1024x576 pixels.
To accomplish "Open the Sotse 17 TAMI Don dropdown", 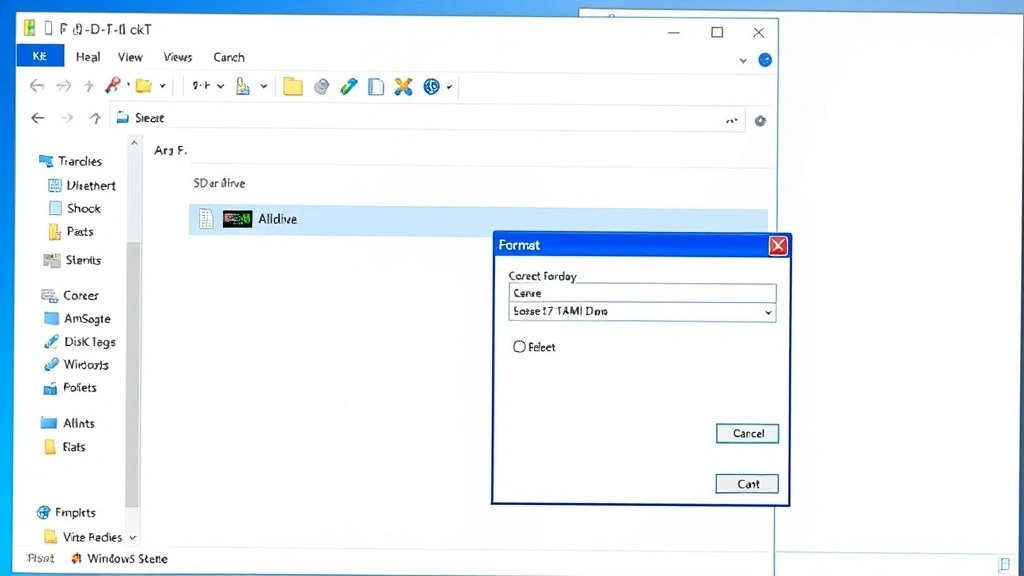I will coord(641,312).
